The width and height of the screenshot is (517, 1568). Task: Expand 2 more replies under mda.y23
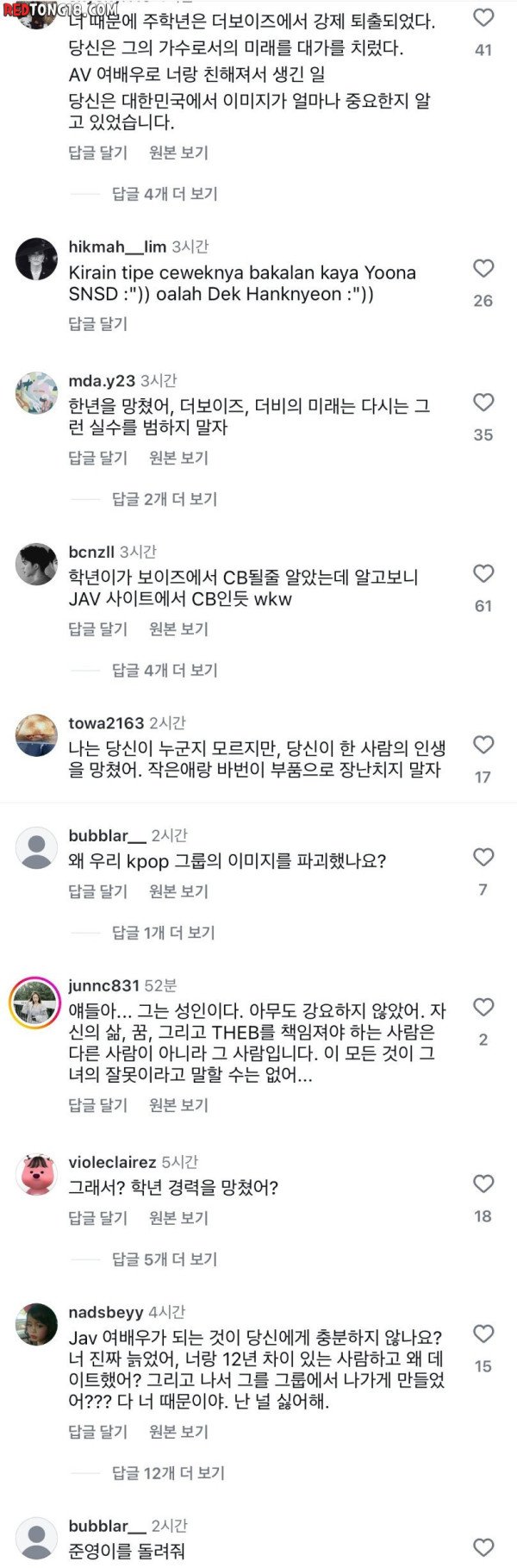pos(165,499)
